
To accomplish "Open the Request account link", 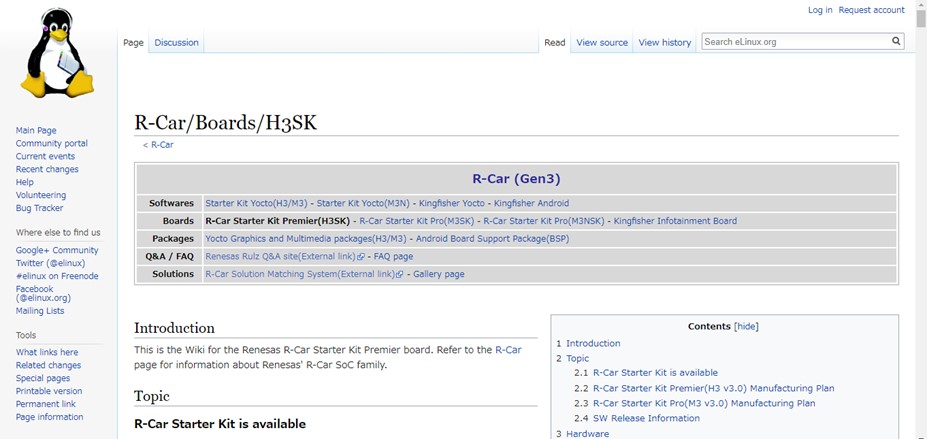I will [x=871, y=10].
